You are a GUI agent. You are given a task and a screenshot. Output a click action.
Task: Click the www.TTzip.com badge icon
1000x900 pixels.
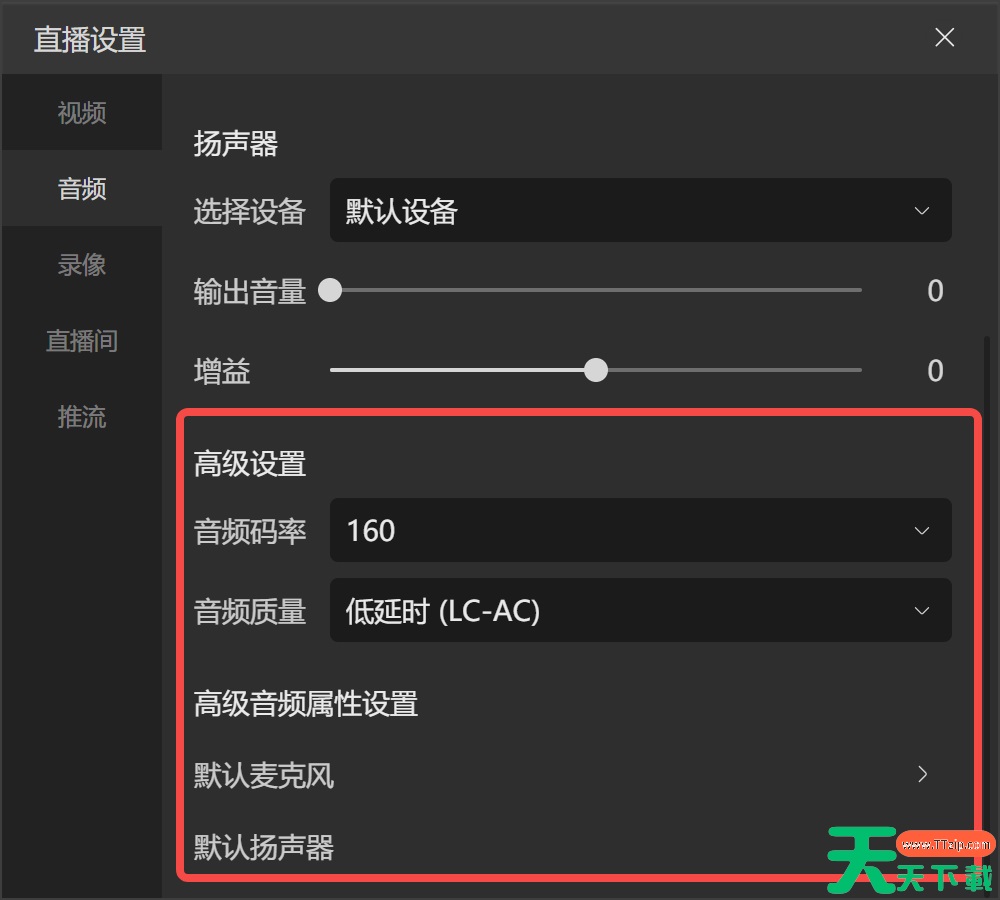pos(945,845)
